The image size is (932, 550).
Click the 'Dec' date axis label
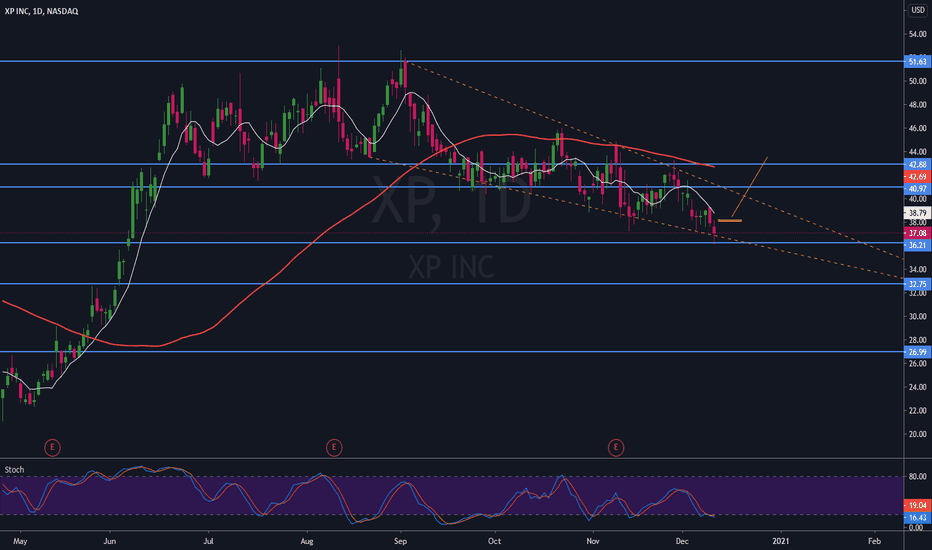tap(682, 541)
